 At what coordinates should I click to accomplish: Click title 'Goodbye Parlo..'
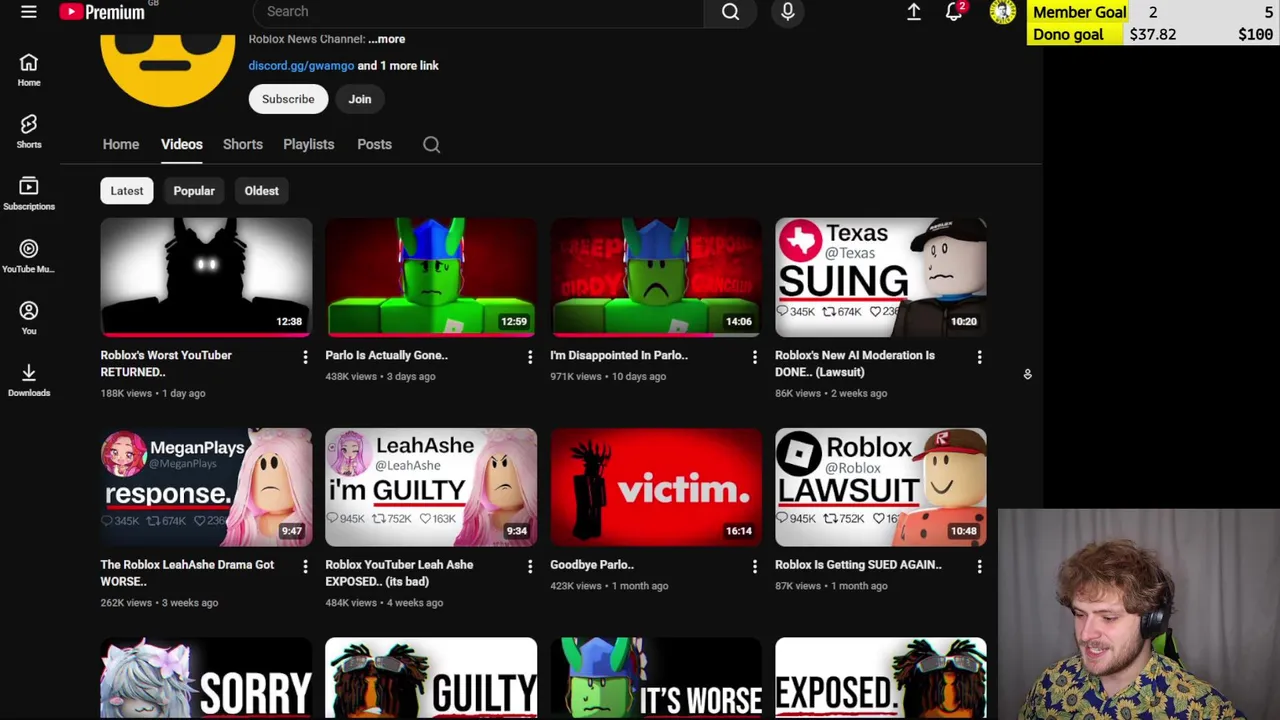tap(592, 565)
